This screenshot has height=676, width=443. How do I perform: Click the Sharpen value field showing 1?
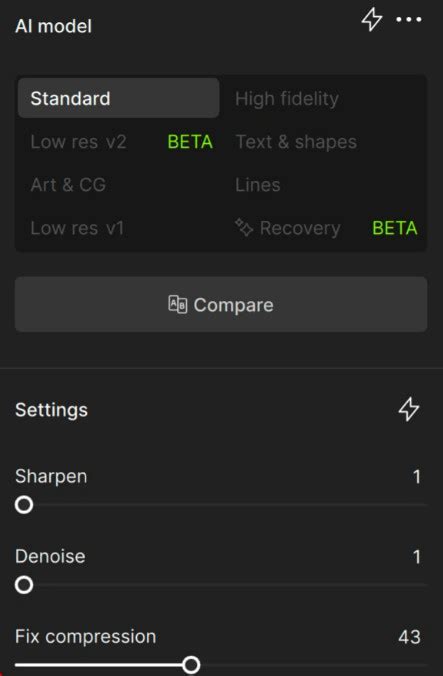click(416, 476)
